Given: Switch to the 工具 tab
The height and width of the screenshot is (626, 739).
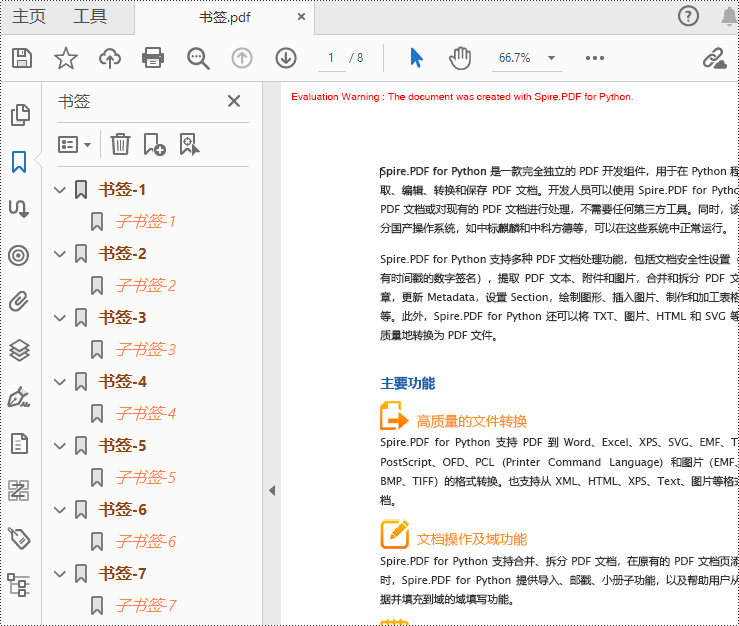Looking at the screenshot, I should point(90,16).
